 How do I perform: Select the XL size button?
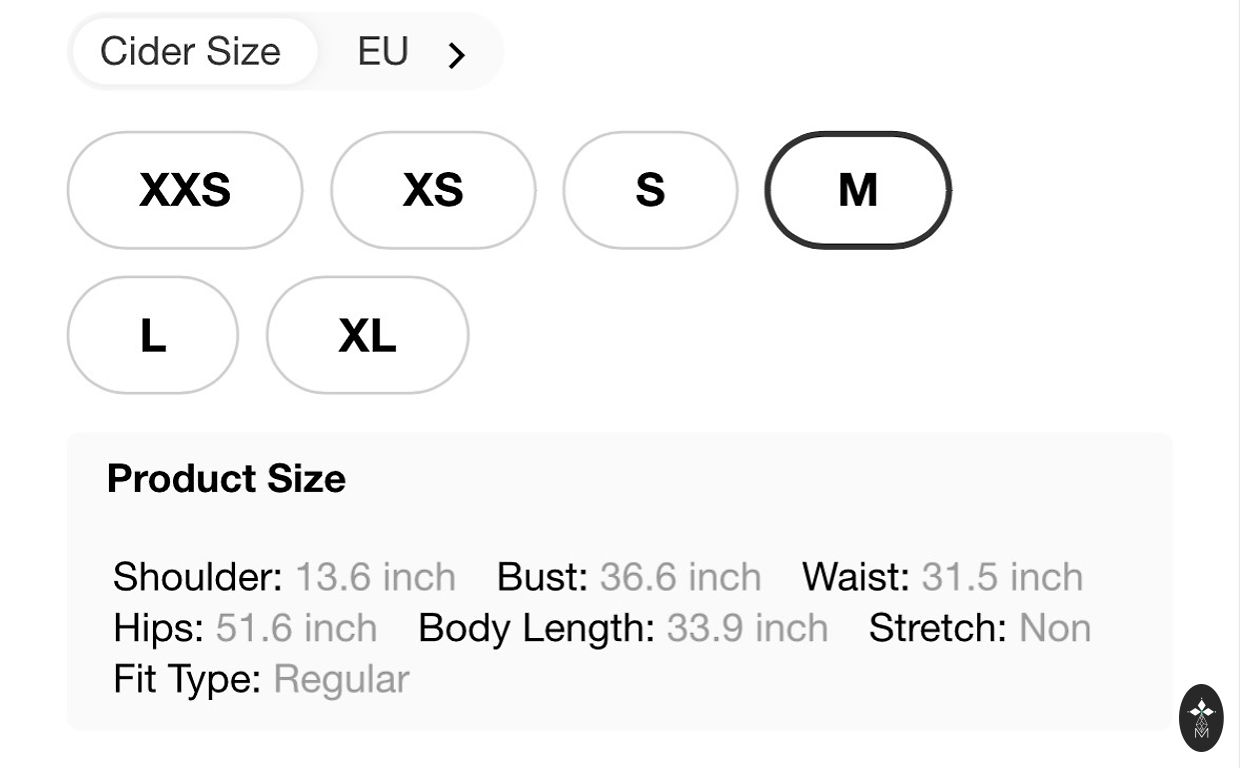367,335
